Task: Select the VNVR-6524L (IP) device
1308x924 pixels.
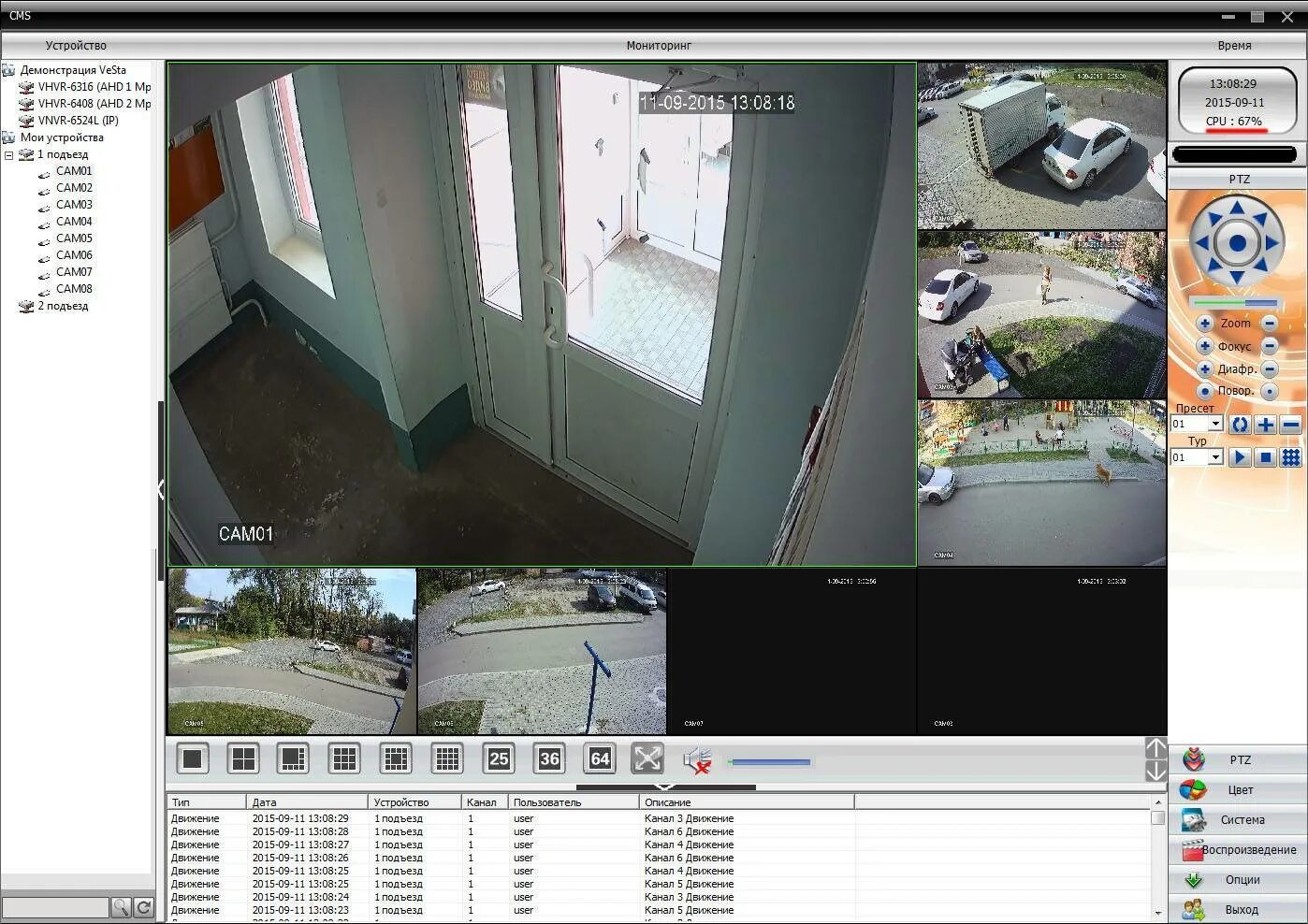Action: click(78, 121)
